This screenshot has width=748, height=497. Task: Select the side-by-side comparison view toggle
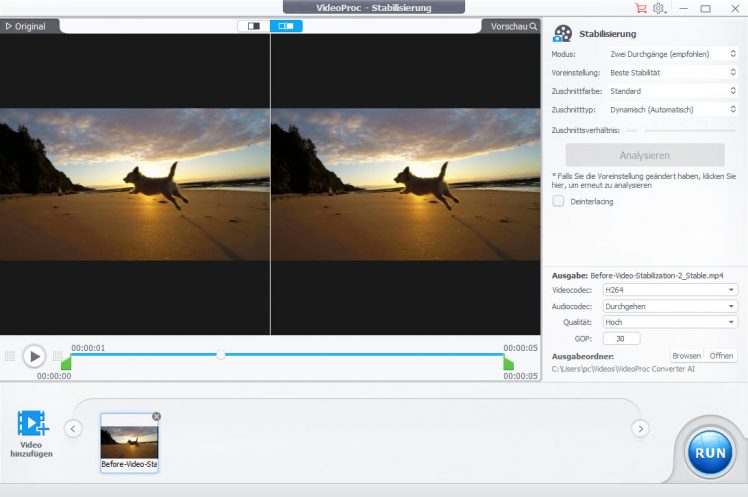point(286,26)
